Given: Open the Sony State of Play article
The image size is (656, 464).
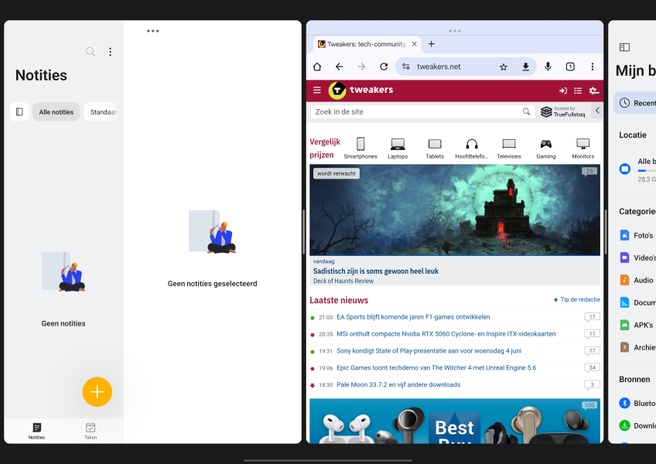Looking at the screenshot, I should click(429, 351).
